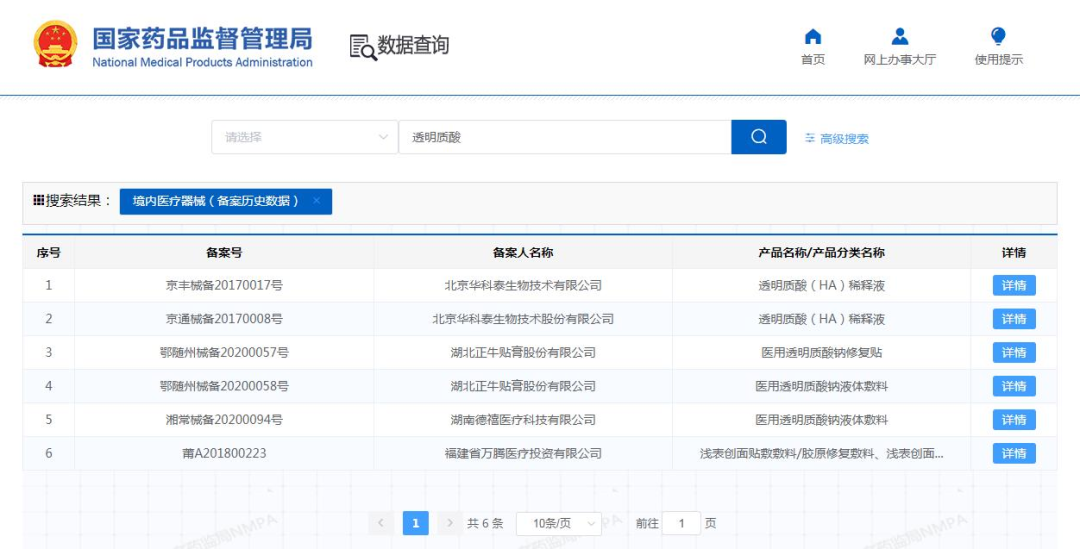Click the magnifier search button
Screen dimensions: 1080x549
point(758,137)
